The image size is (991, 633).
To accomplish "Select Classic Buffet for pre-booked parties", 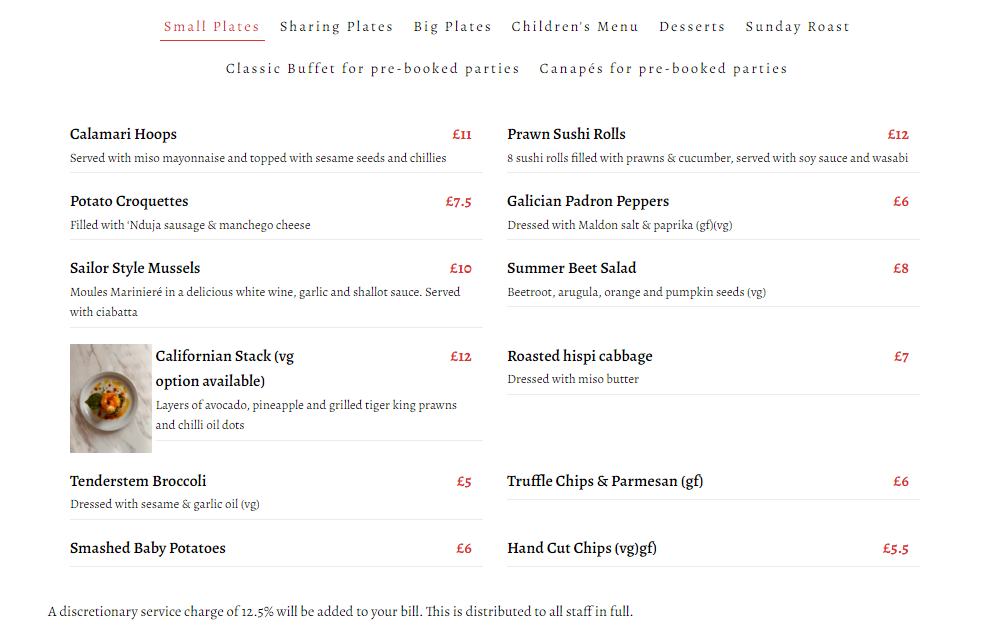I will [x=372, y=69].
